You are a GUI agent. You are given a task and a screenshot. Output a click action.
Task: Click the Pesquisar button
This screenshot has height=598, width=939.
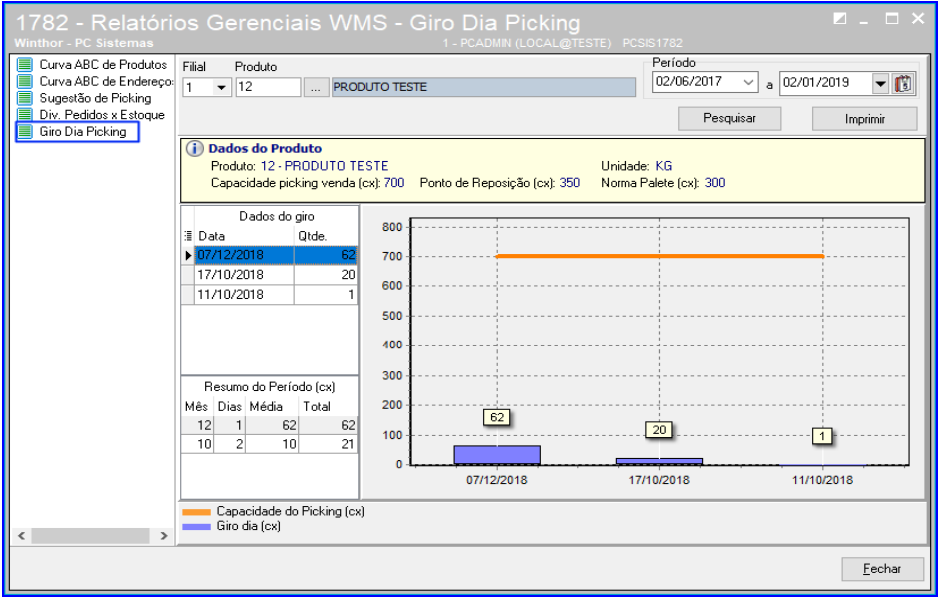[729, 119]
